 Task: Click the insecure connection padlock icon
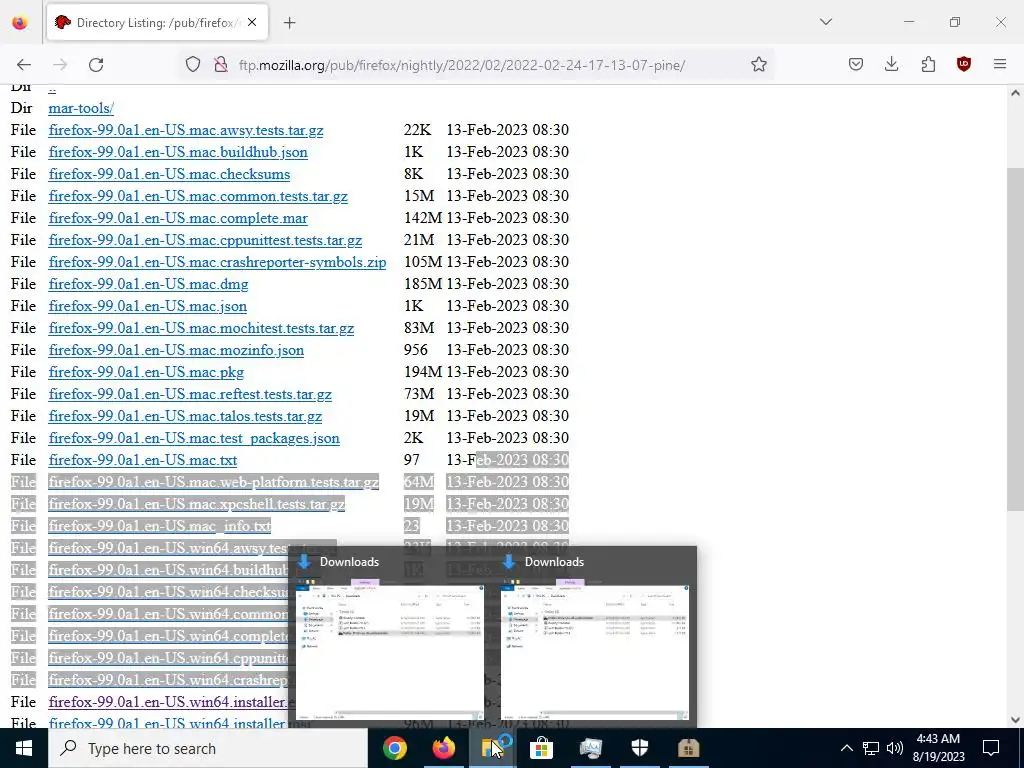point(221,64)
